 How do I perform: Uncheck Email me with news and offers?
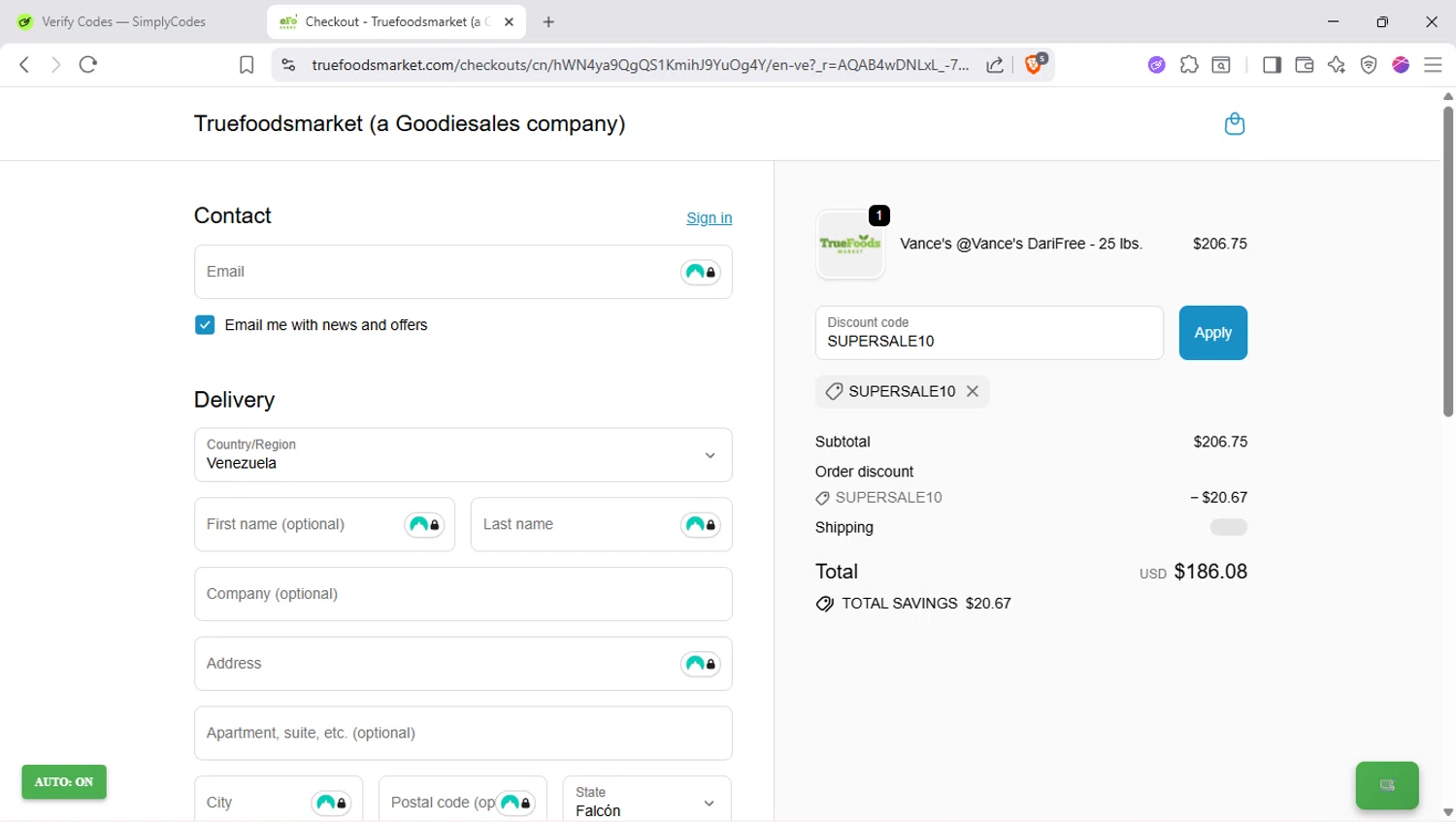point(205,325)
